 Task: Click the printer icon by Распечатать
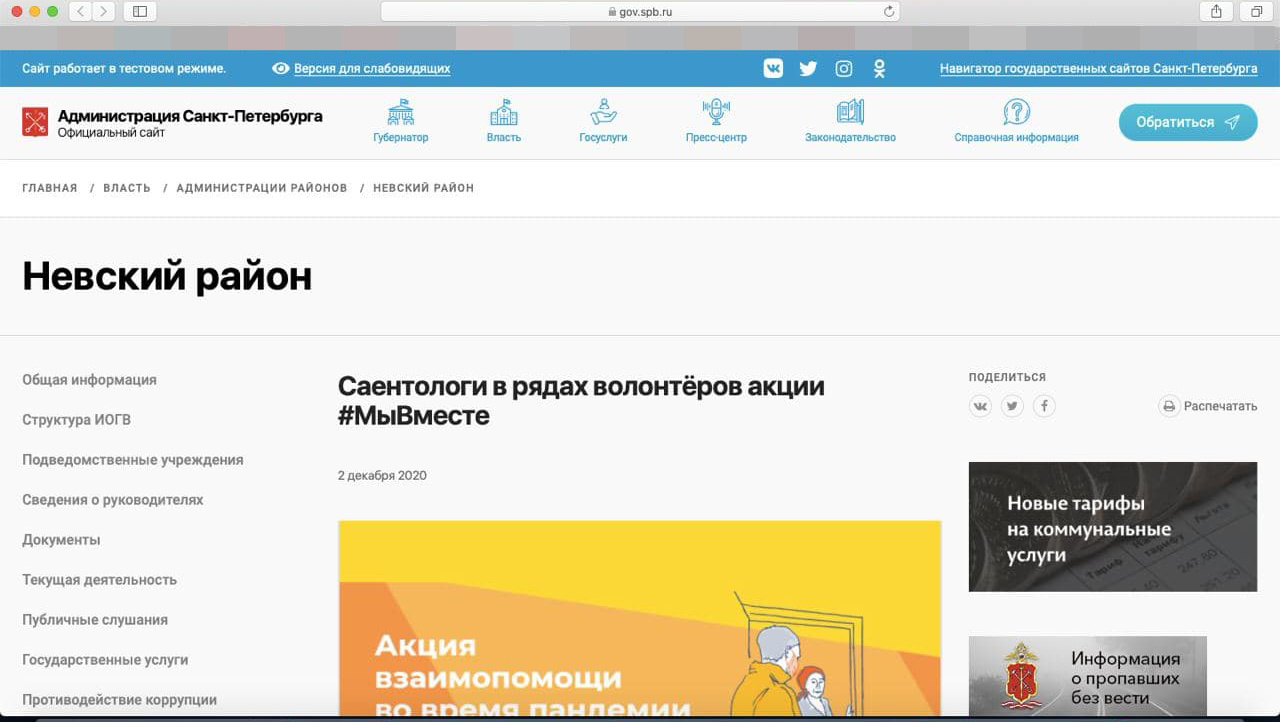(1169, 406)
